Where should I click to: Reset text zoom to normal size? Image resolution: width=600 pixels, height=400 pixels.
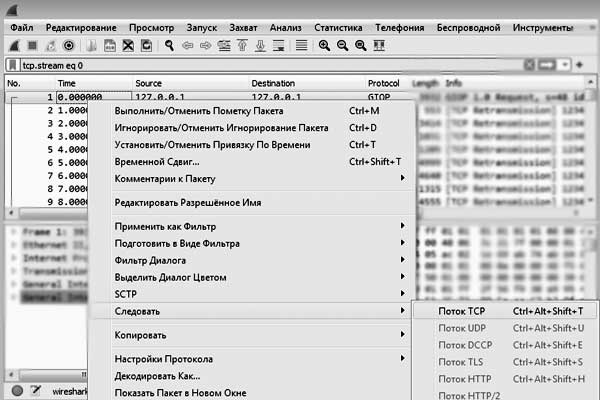point(360,46)
